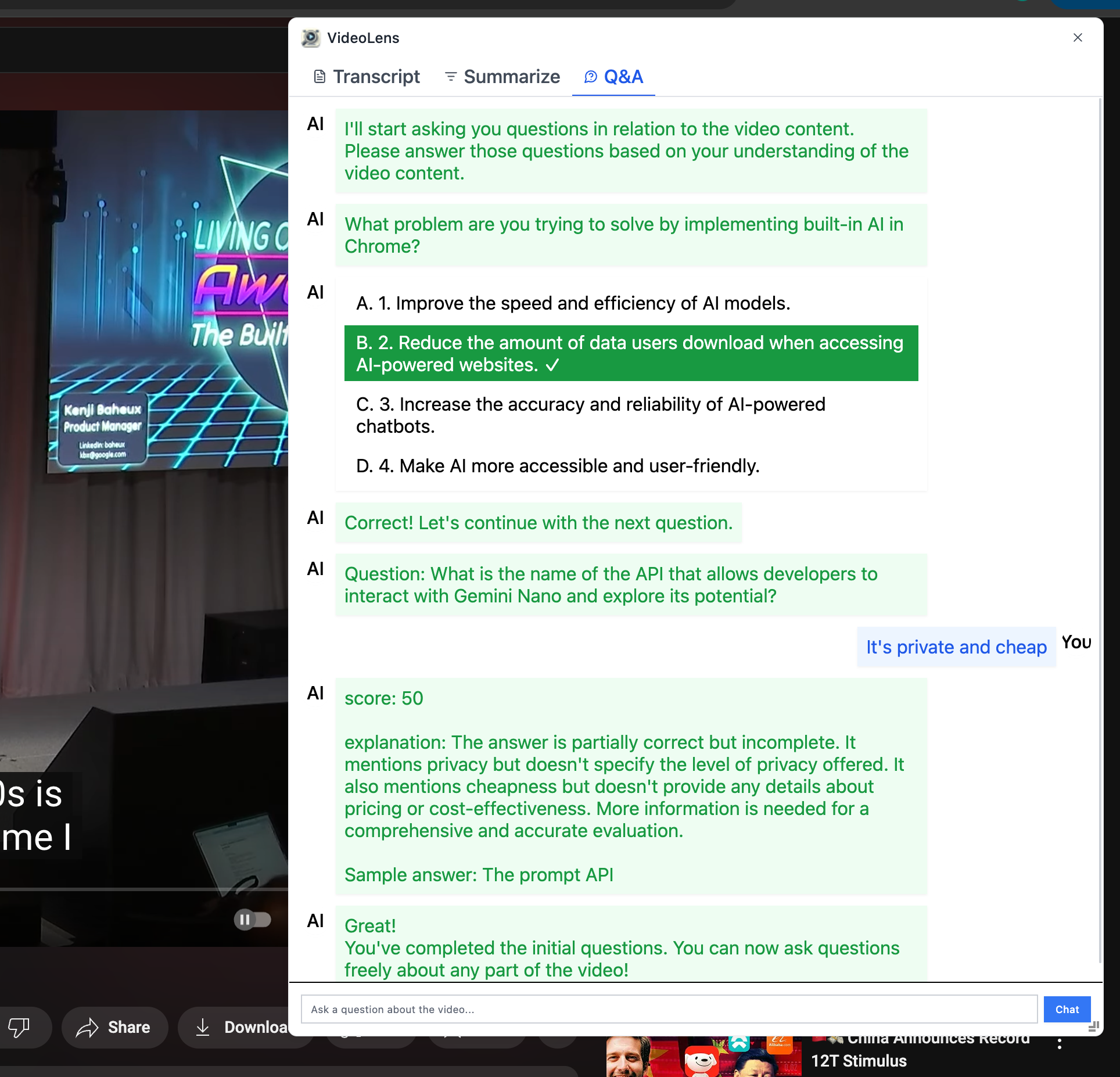Choose answer D about accessible AI
The height and width of the screenshot is (1077, 1120).
(558, 466)
